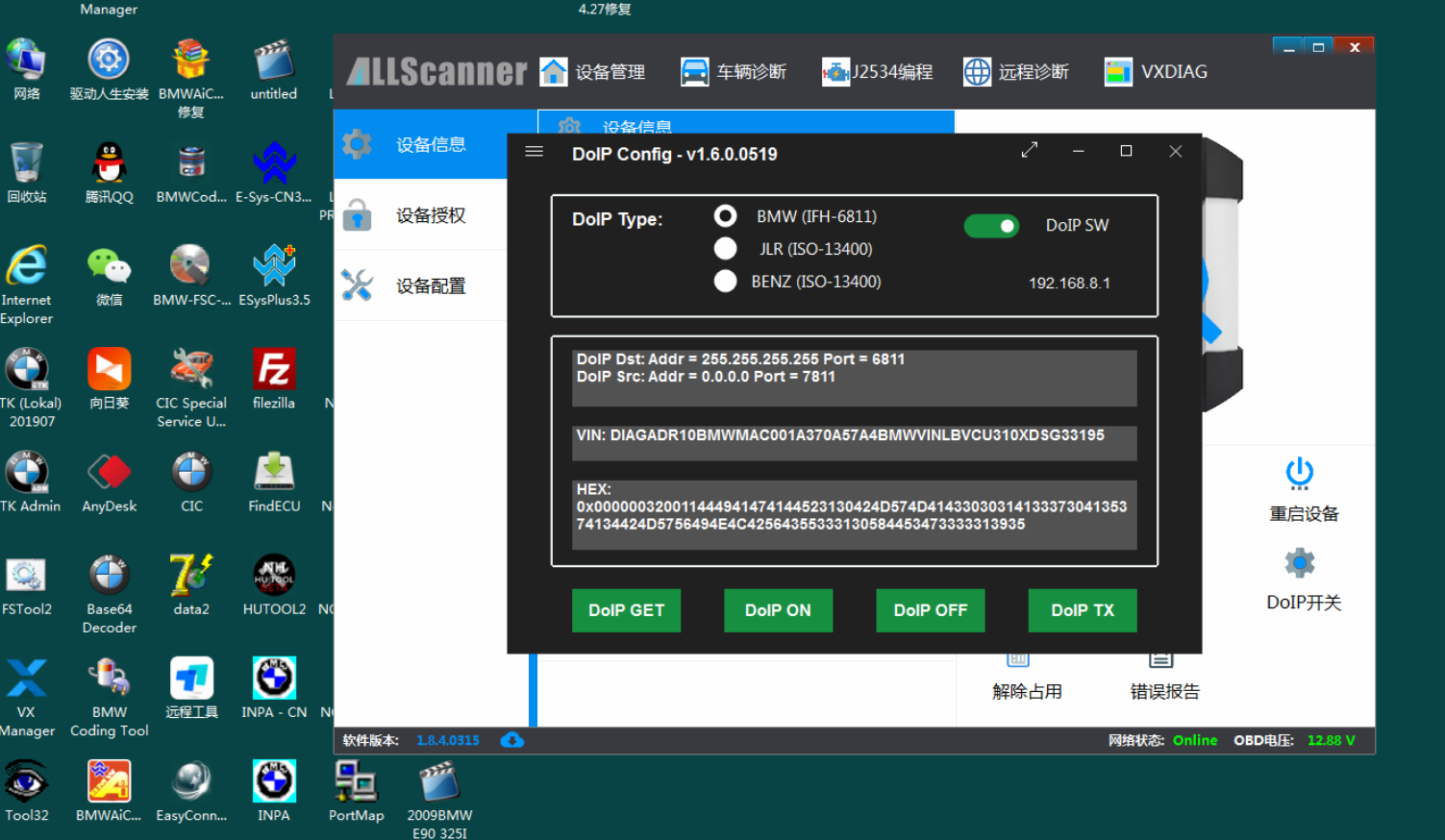Open E-Sys-CN3 desktop icon
The height and width of the screenshot is (840, 1445).
pos(274,173)
